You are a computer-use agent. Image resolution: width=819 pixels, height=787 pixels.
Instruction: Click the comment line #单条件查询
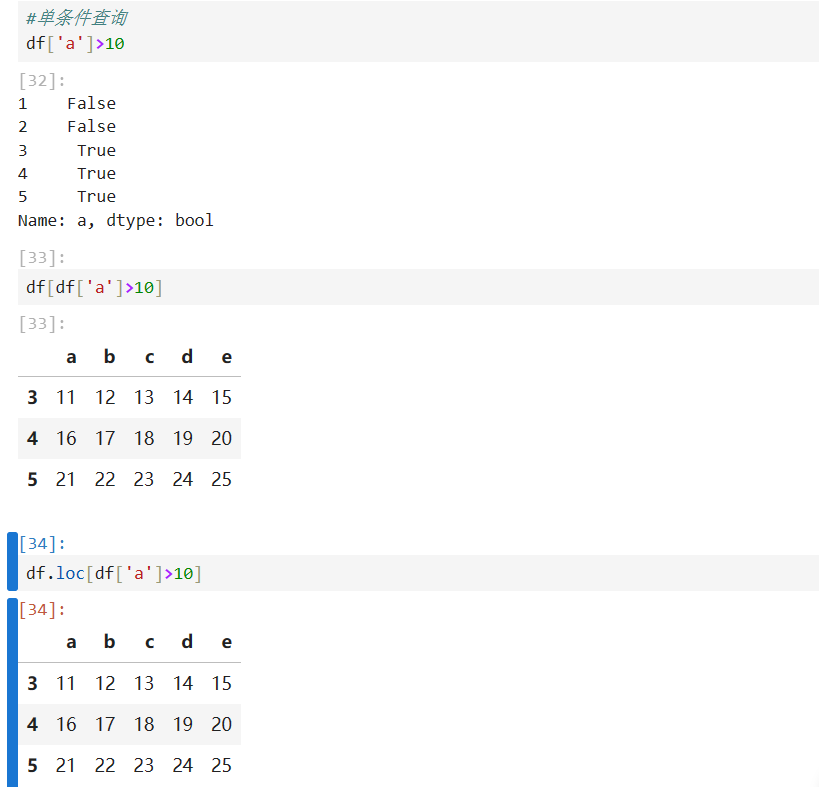76,18
